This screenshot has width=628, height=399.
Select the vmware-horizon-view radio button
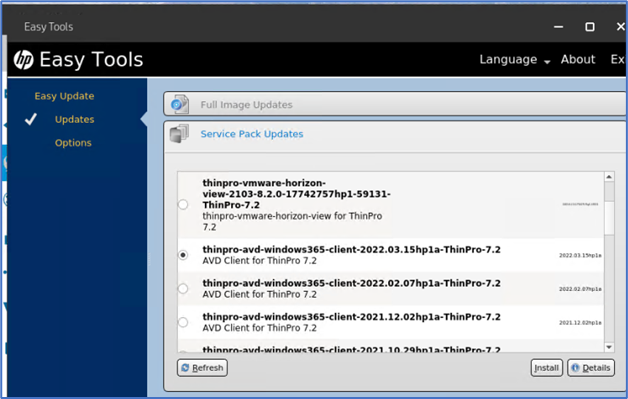click(183, 205)
